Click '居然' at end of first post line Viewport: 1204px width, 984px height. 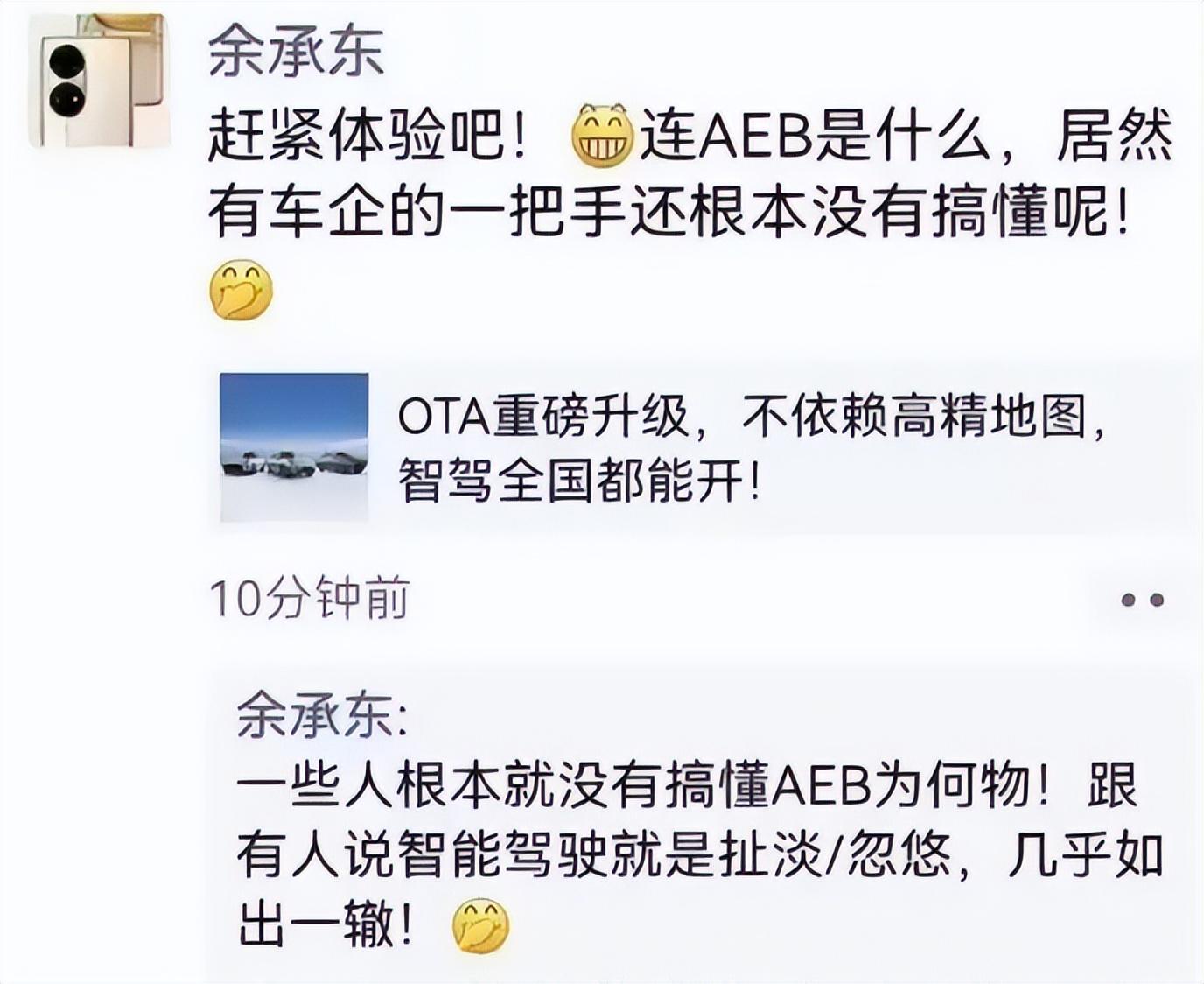[x=1114, y=137]
